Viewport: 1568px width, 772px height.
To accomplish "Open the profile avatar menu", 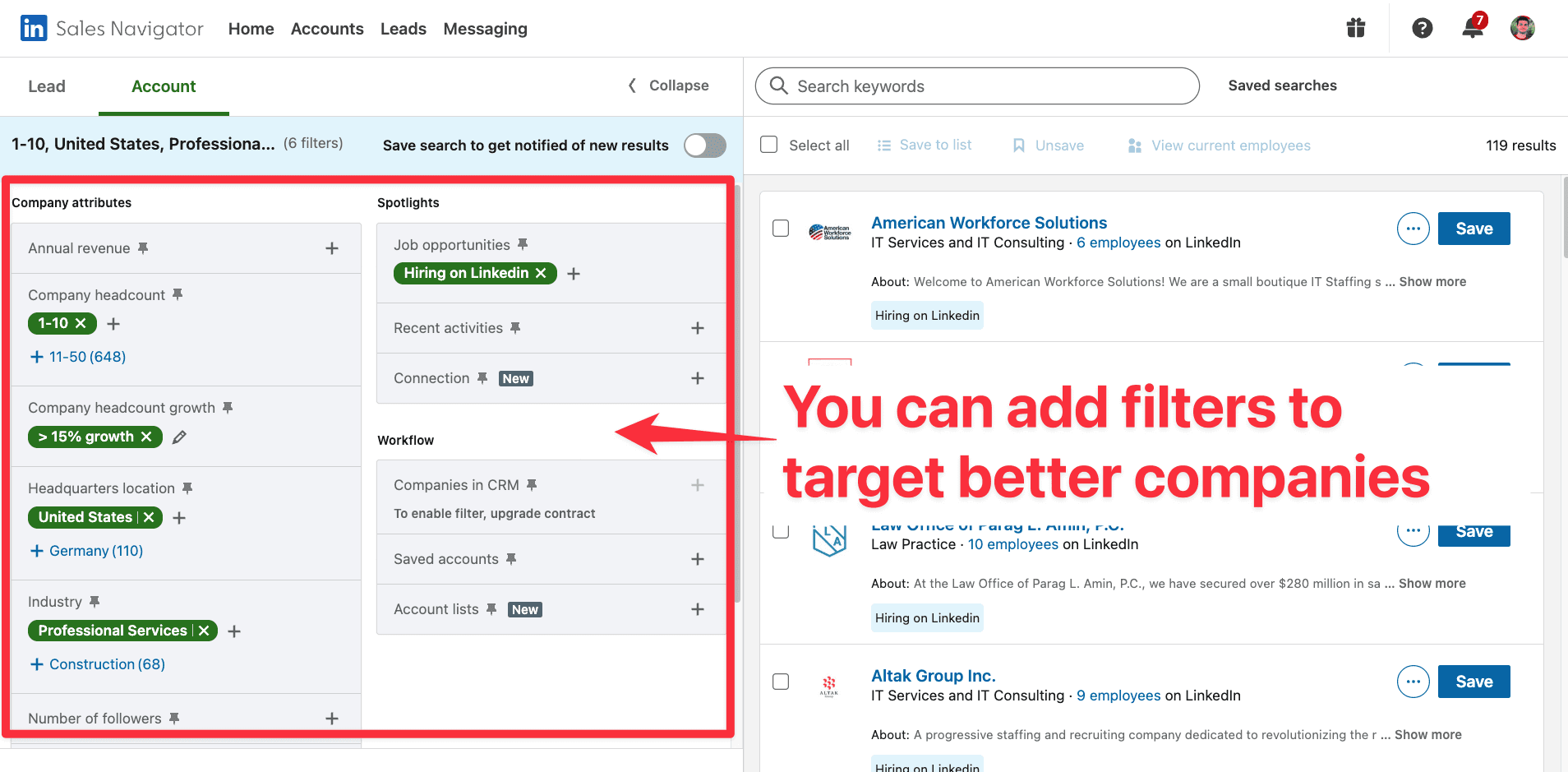I will (x=1523, y=28).
